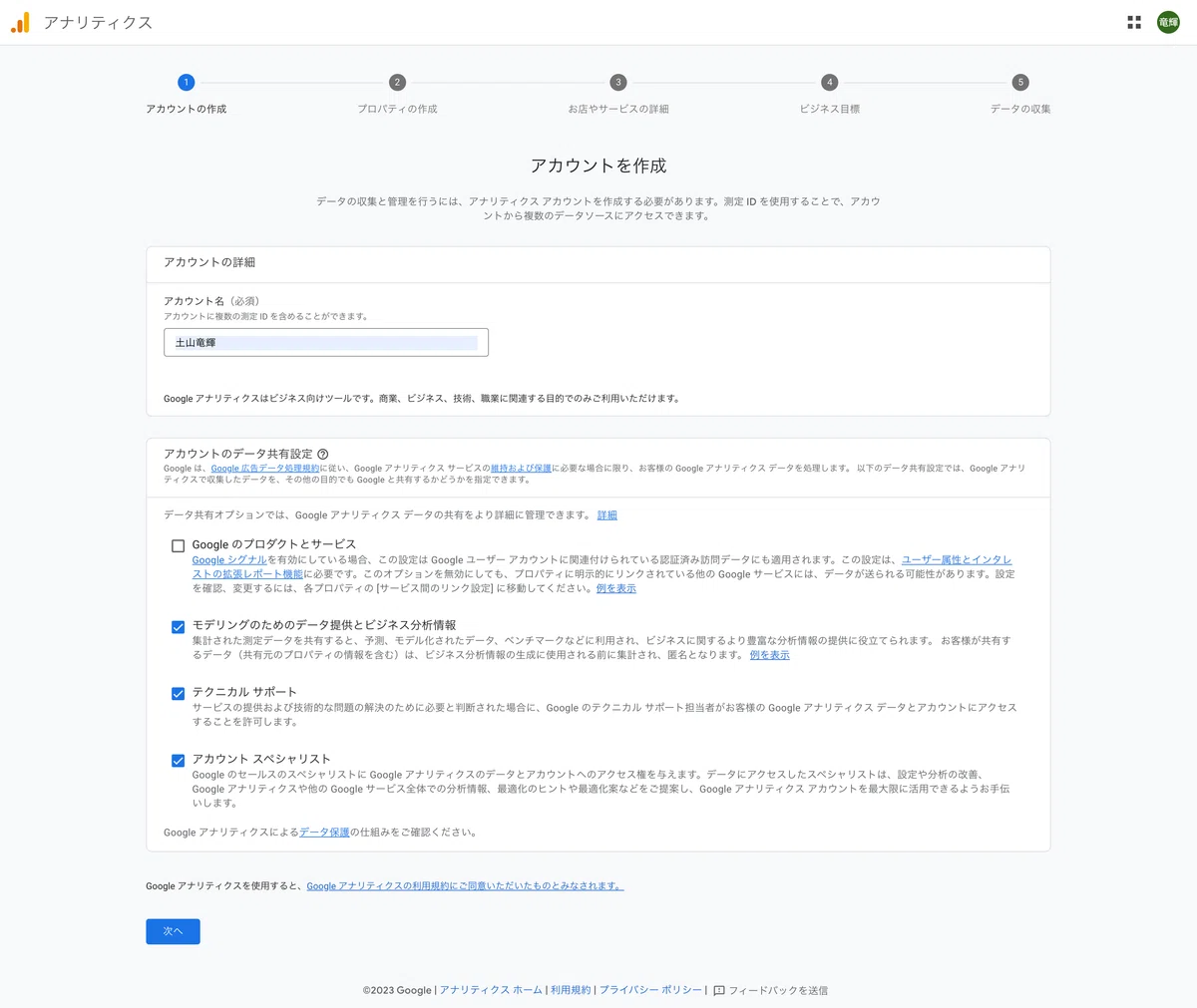Select step 3 circle お店やサービスの詳細
This screenshot has width=1197, height=1008.
[x=618, y=83]
